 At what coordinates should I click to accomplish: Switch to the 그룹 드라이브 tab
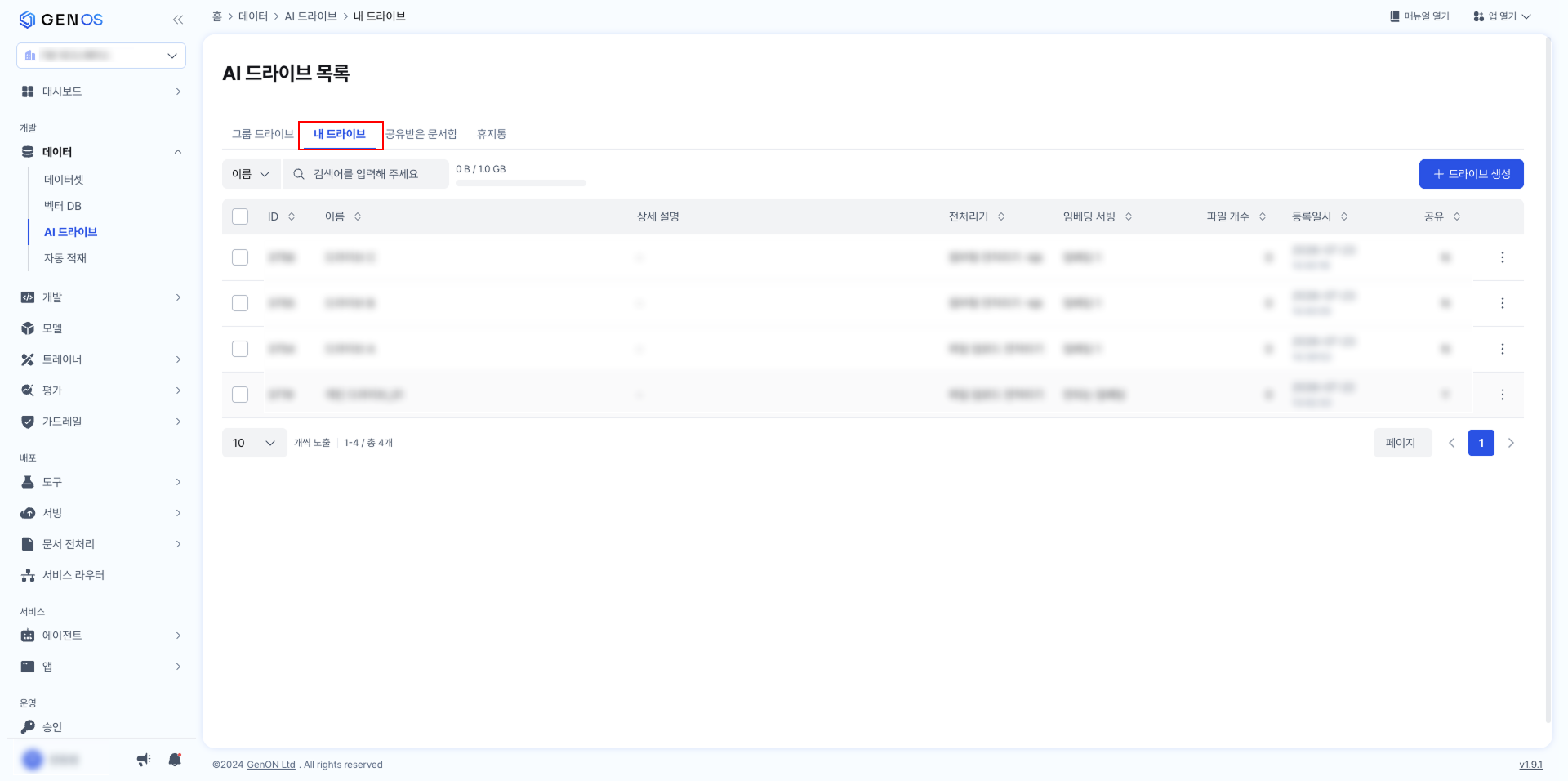(x=262, y=134)
